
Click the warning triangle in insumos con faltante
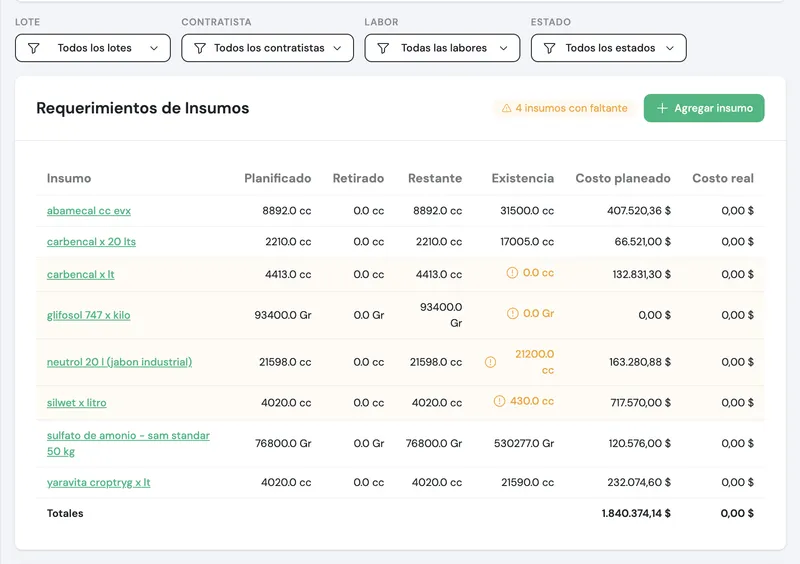(506, 108)
